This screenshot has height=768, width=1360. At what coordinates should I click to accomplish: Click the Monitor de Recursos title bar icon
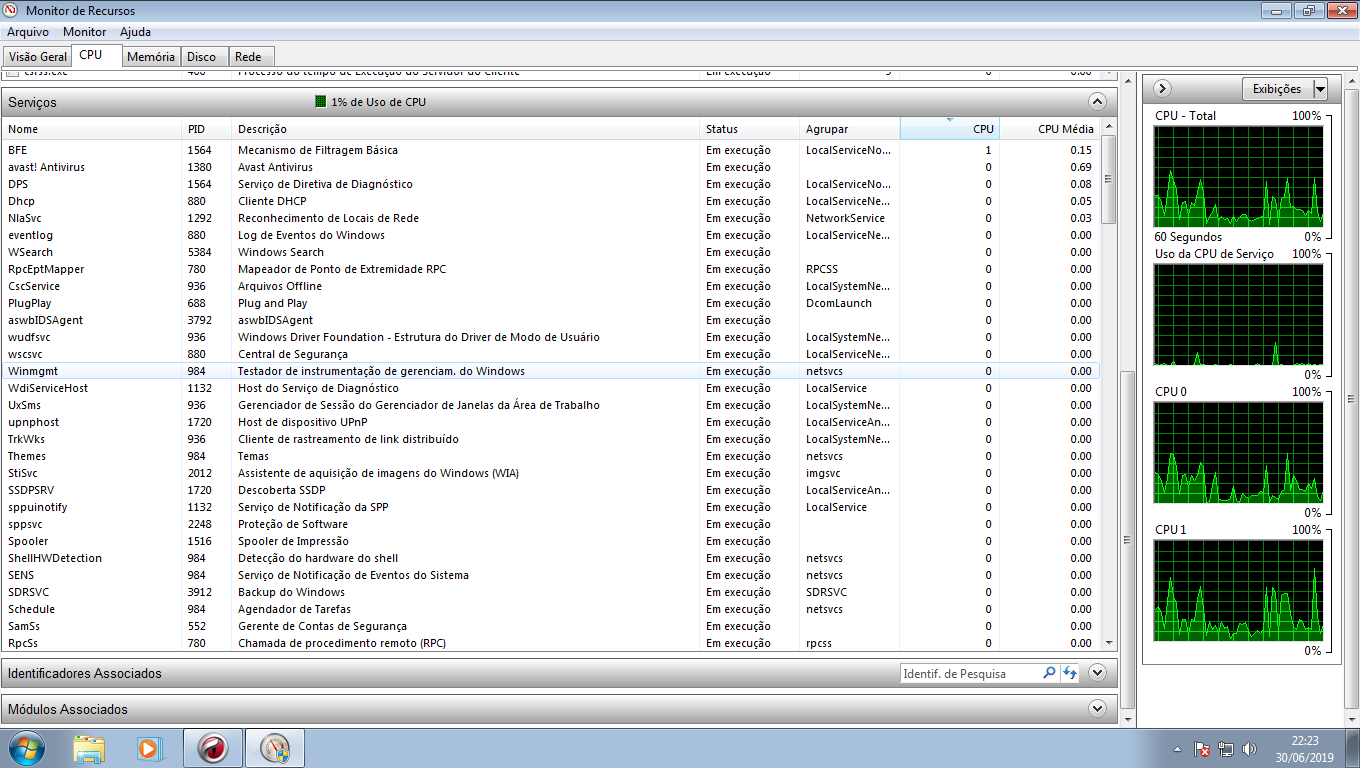[11, 10]
